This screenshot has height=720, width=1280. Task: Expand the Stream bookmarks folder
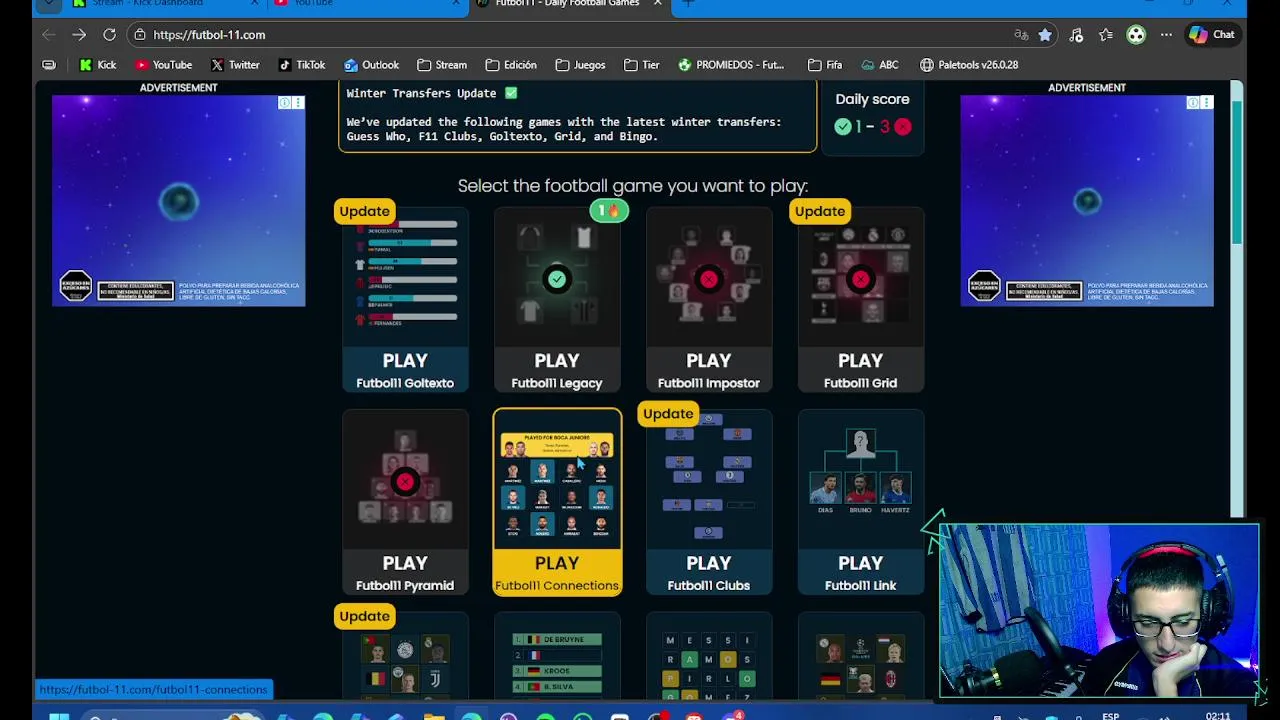[x=442, y=65]
